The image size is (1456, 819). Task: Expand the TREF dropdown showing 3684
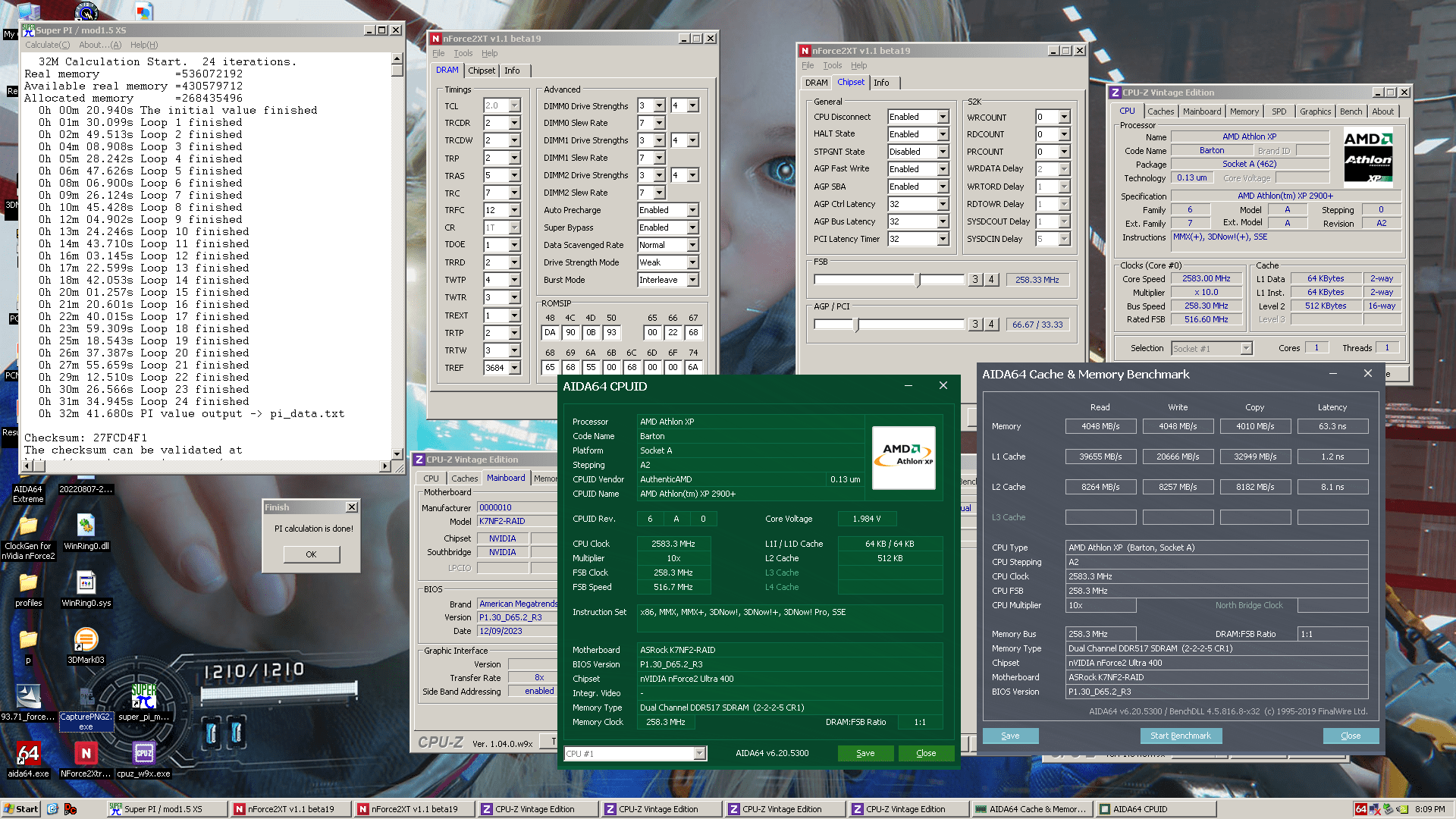515,368
